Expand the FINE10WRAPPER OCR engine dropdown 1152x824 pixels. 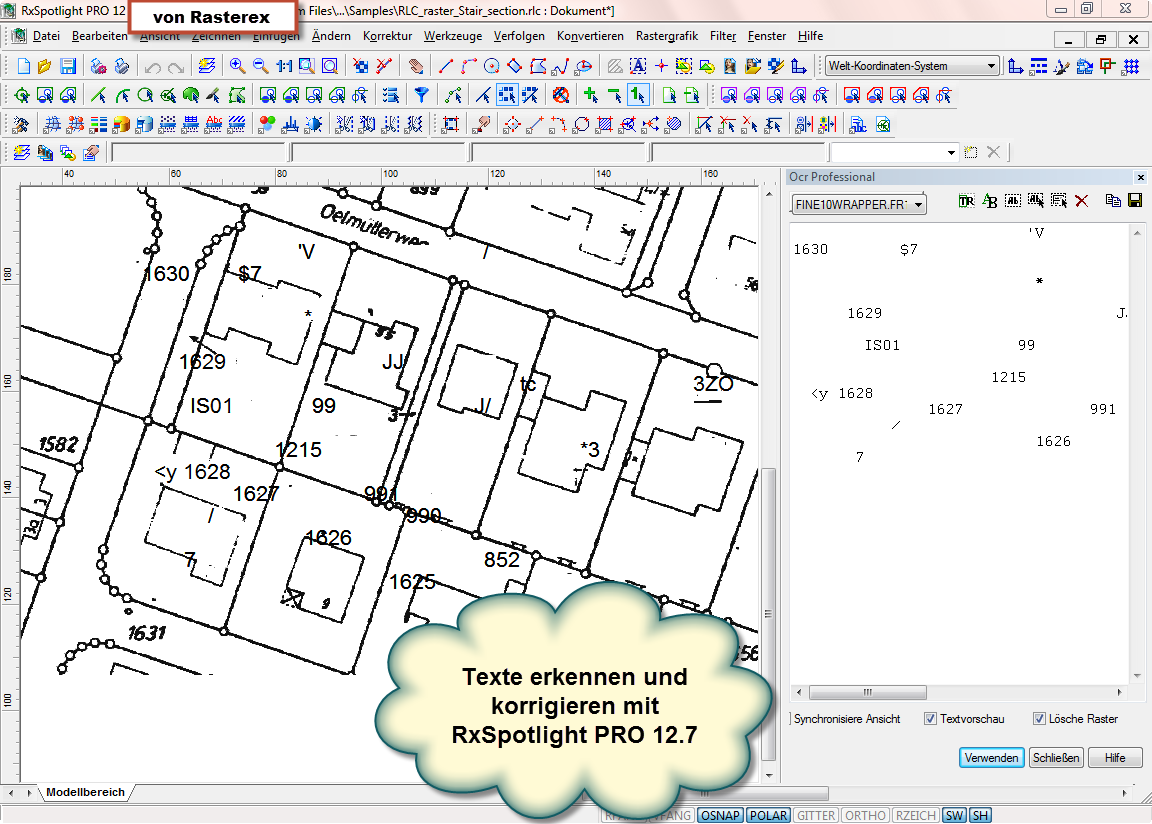point(918,205)
